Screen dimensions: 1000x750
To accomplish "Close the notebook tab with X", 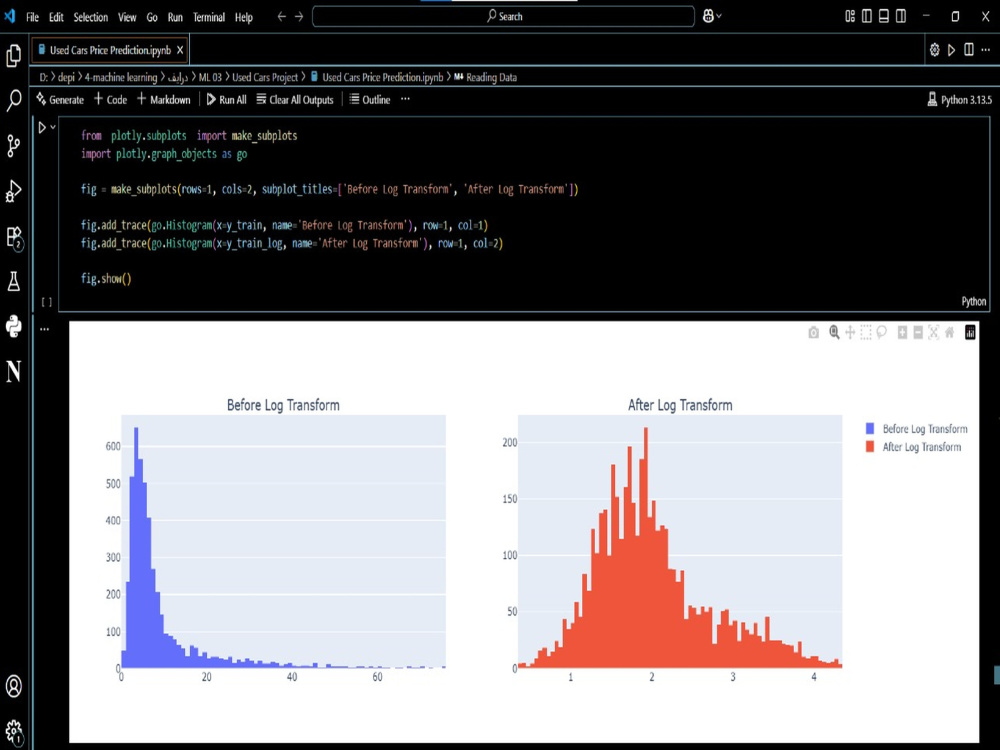I will coord(180,50).
